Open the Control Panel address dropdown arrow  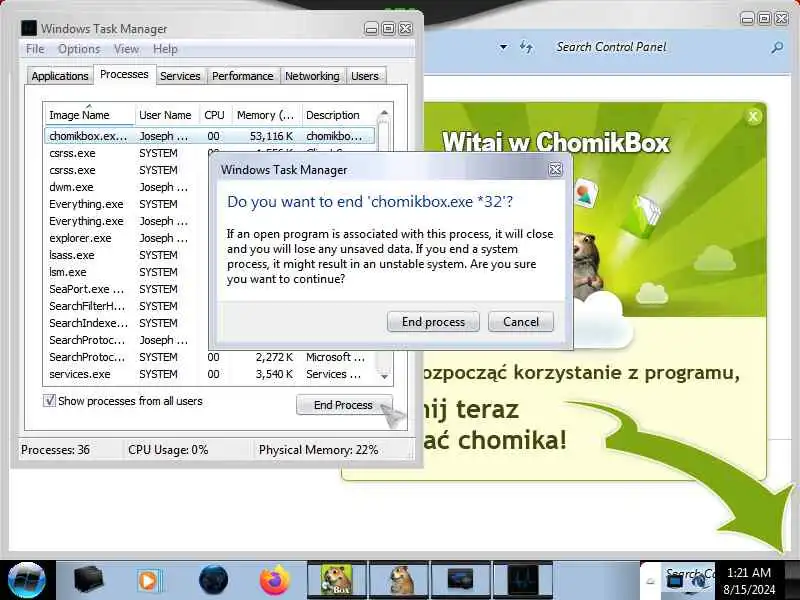pyautogui.click(x=504, y=47)
